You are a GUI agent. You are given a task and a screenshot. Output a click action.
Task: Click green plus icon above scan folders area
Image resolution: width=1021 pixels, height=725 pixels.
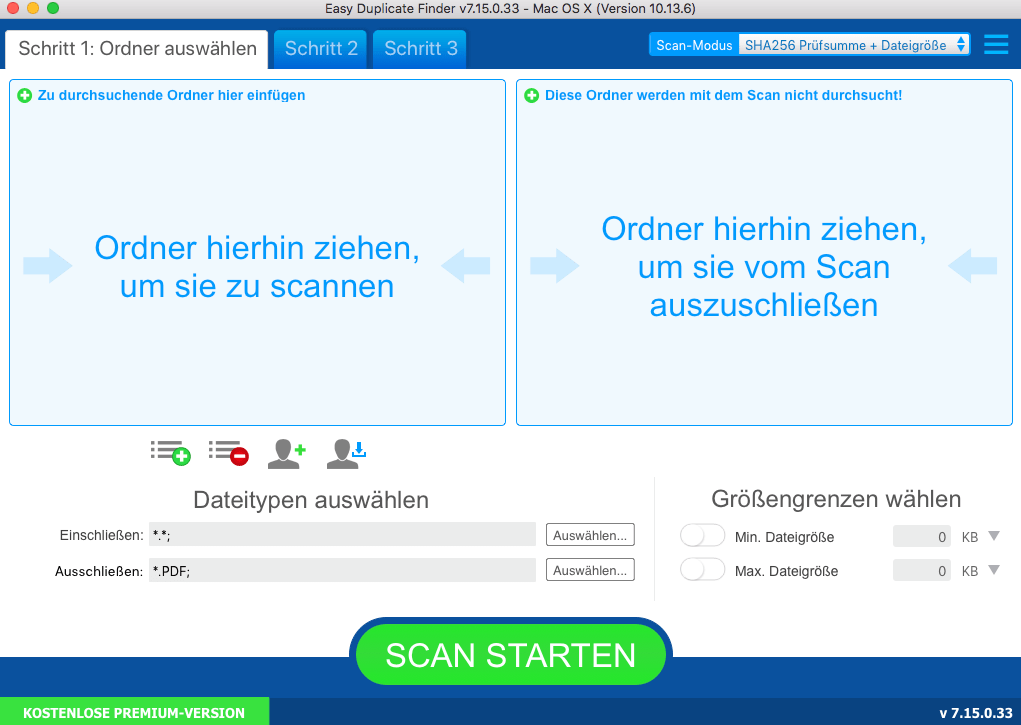(x=25, y=96)
